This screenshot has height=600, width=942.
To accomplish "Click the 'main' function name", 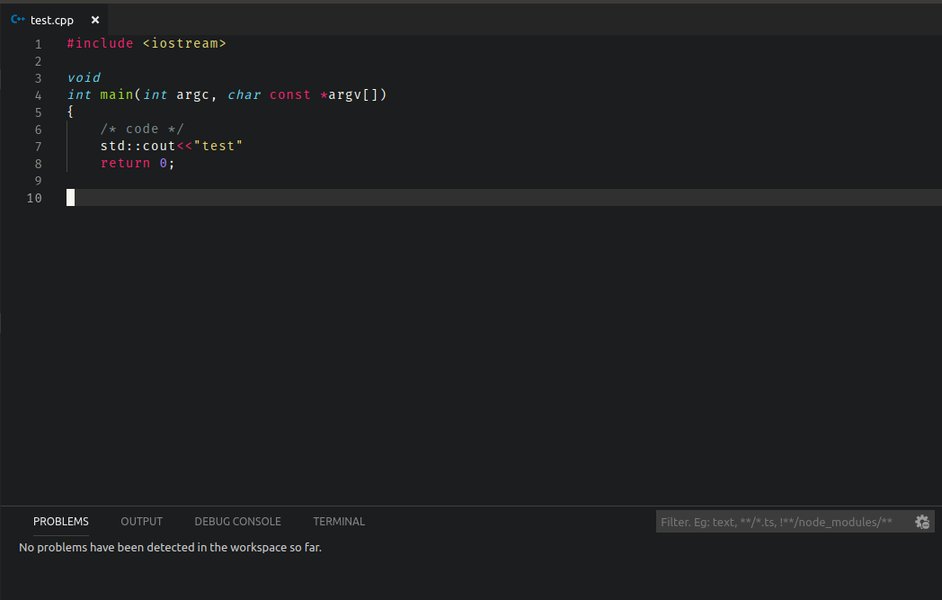I will pos(117,94).
